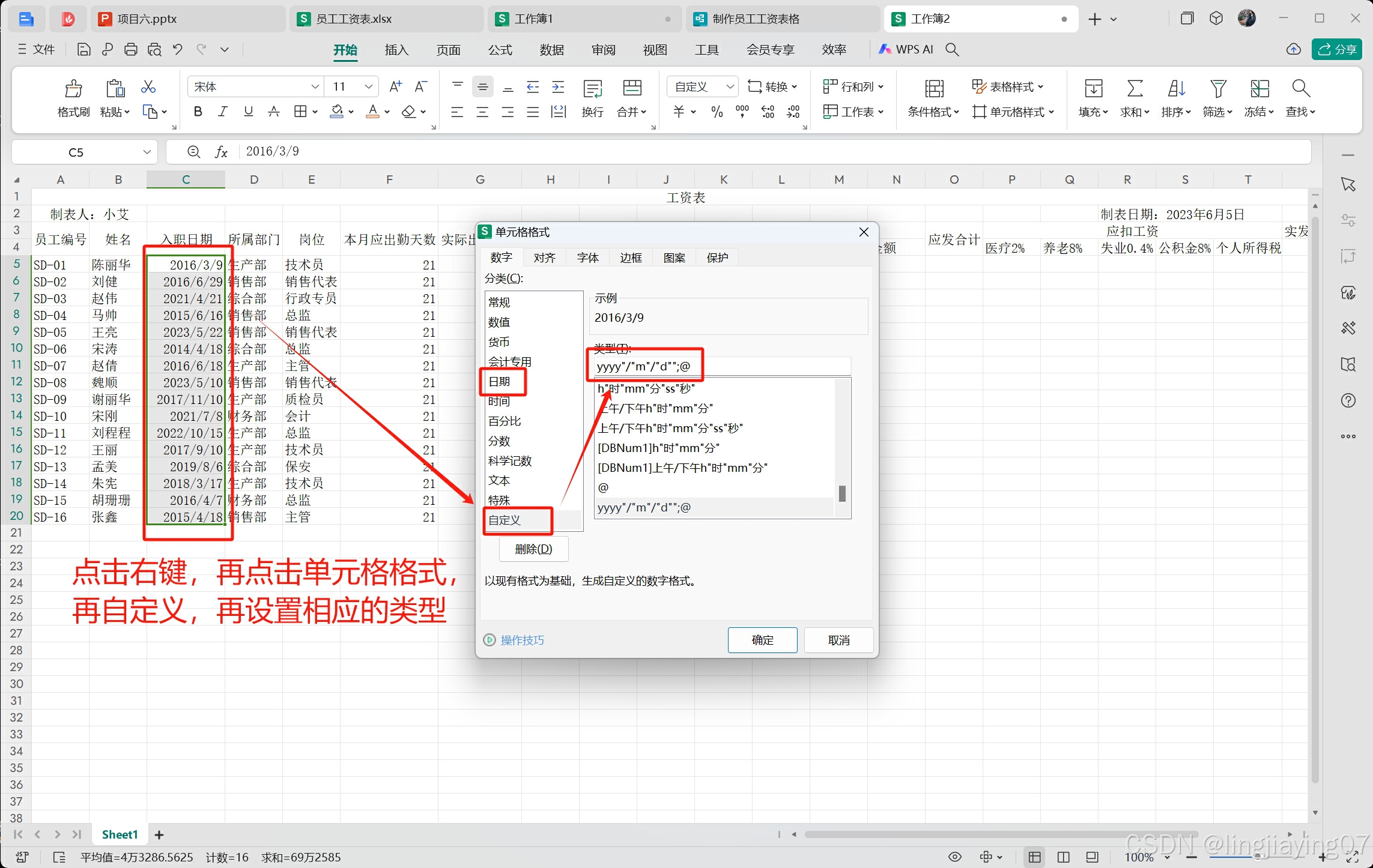Click the Format Painter icon
The width and height of the screenshot is (1373, 868).
tap(73, 89)
